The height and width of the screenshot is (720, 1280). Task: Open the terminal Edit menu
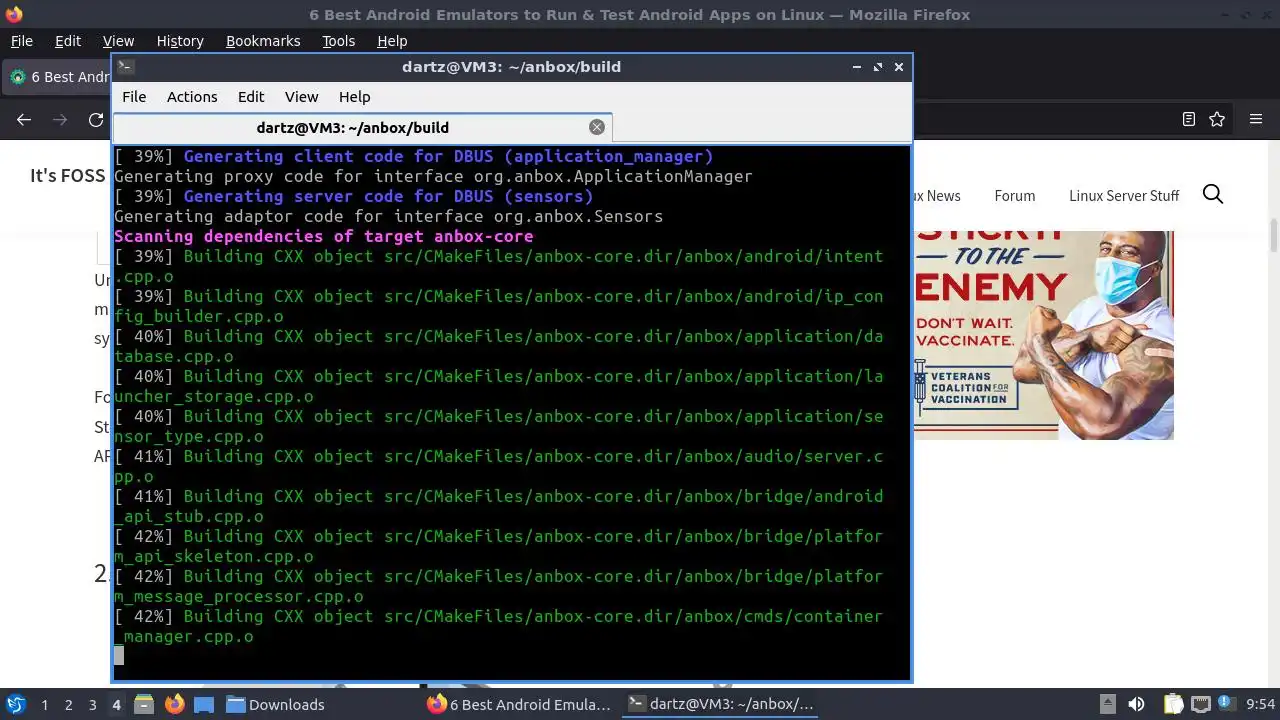(x=251, y=97)
